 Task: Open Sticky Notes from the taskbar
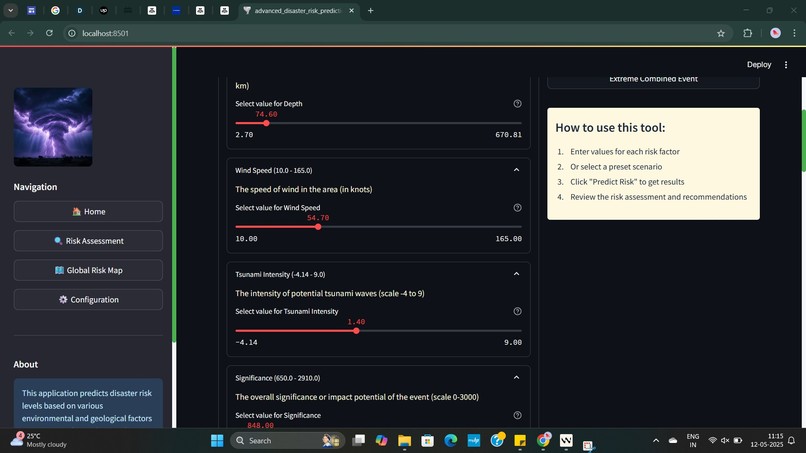[520, 441]
